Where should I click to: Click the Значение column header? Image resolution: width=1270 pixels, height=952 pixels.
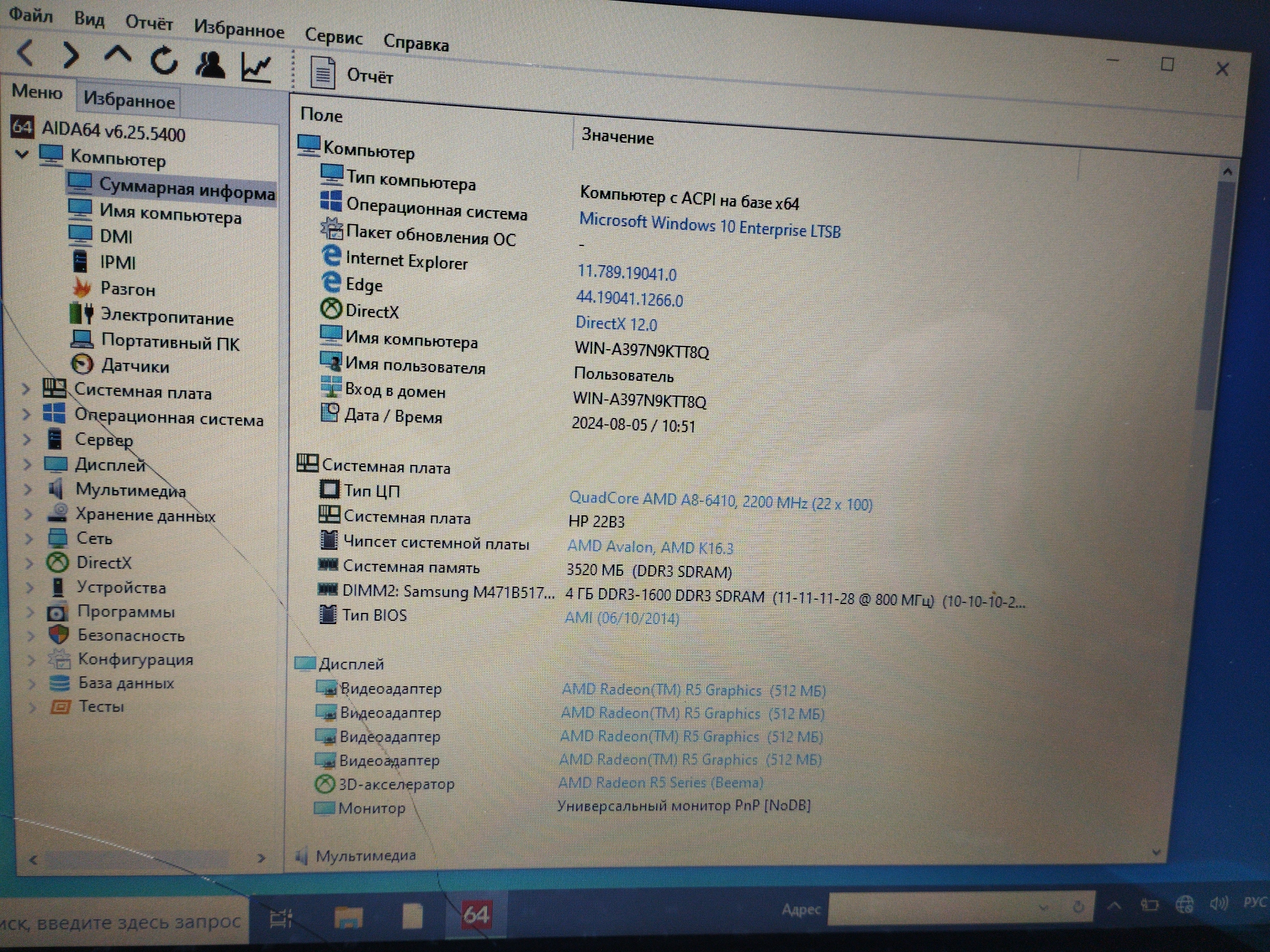[617, 137]
